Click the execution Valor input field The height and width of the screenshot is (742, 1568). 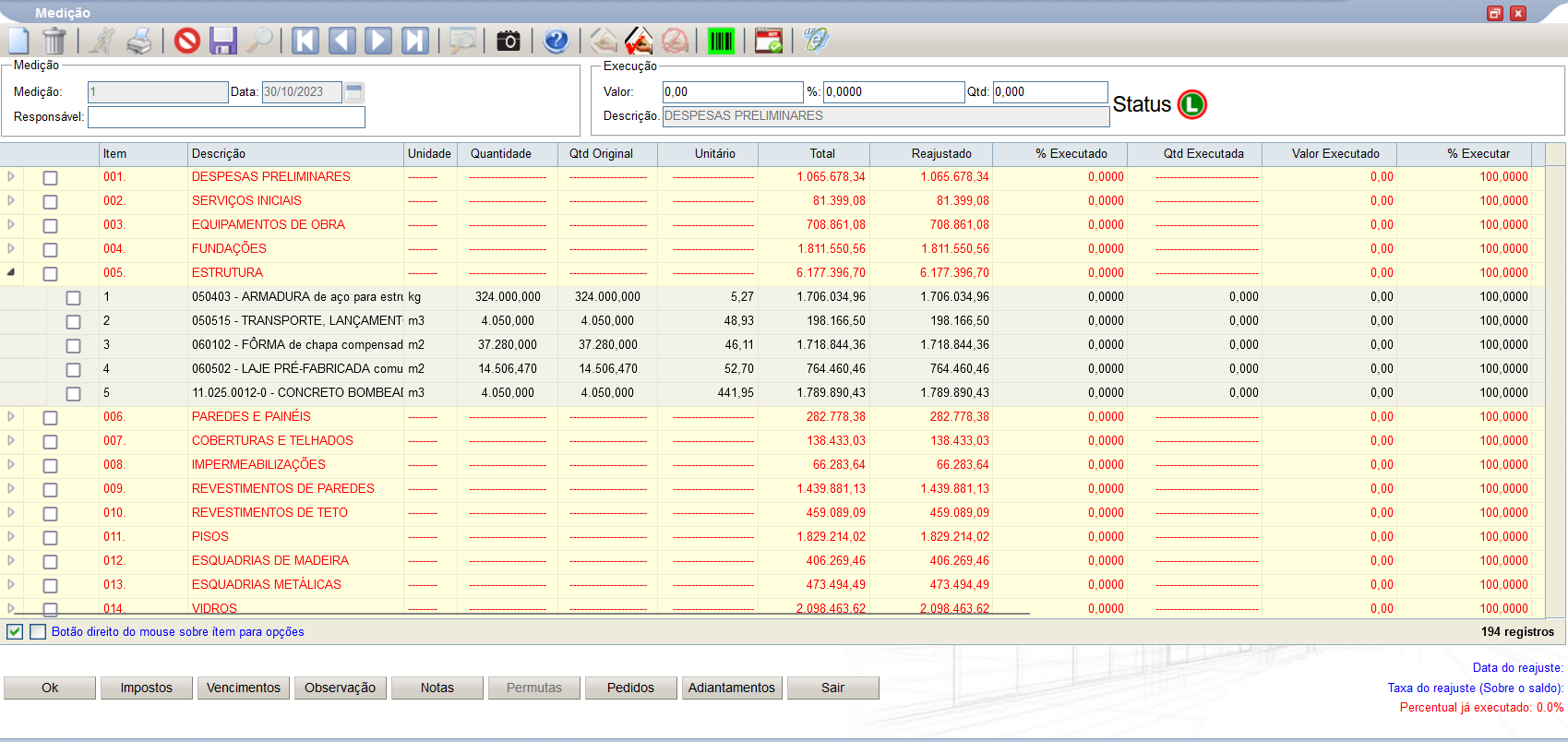coord(733,92)
